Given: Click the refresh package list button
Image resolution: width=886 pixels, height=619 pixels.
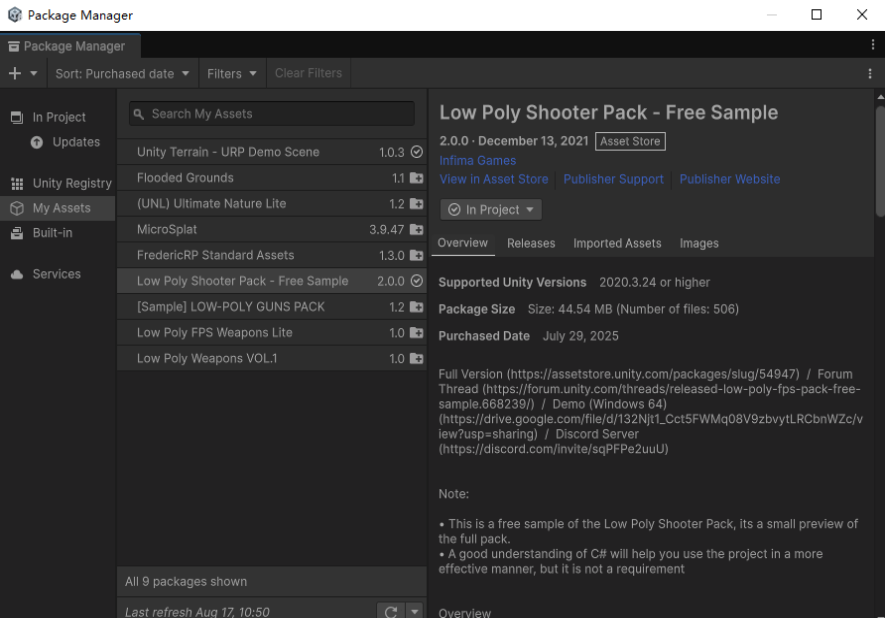Looking at the screenshot, I should 390,611.
